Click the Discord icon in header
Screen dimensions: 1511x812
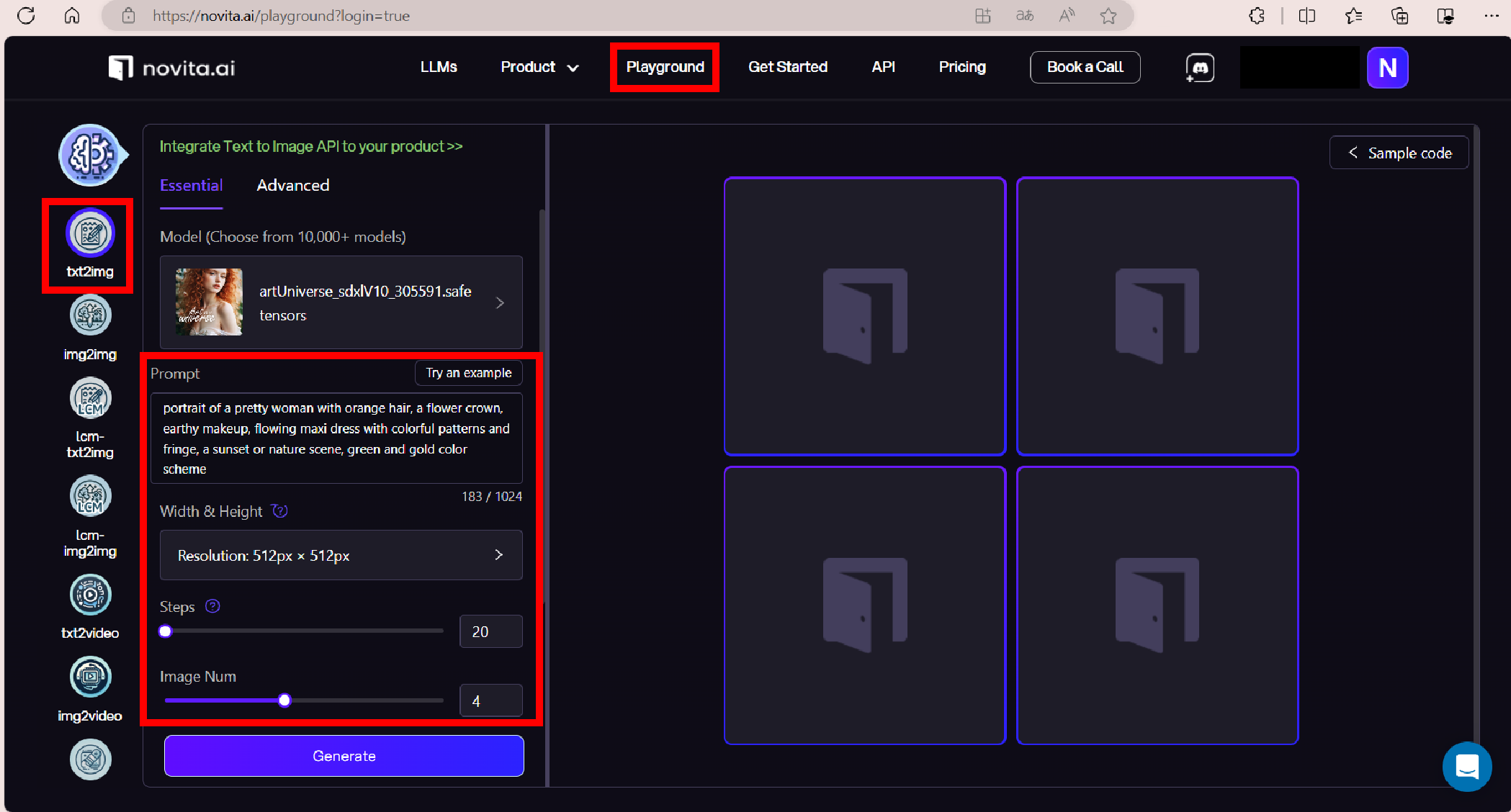coord(1200,68)
